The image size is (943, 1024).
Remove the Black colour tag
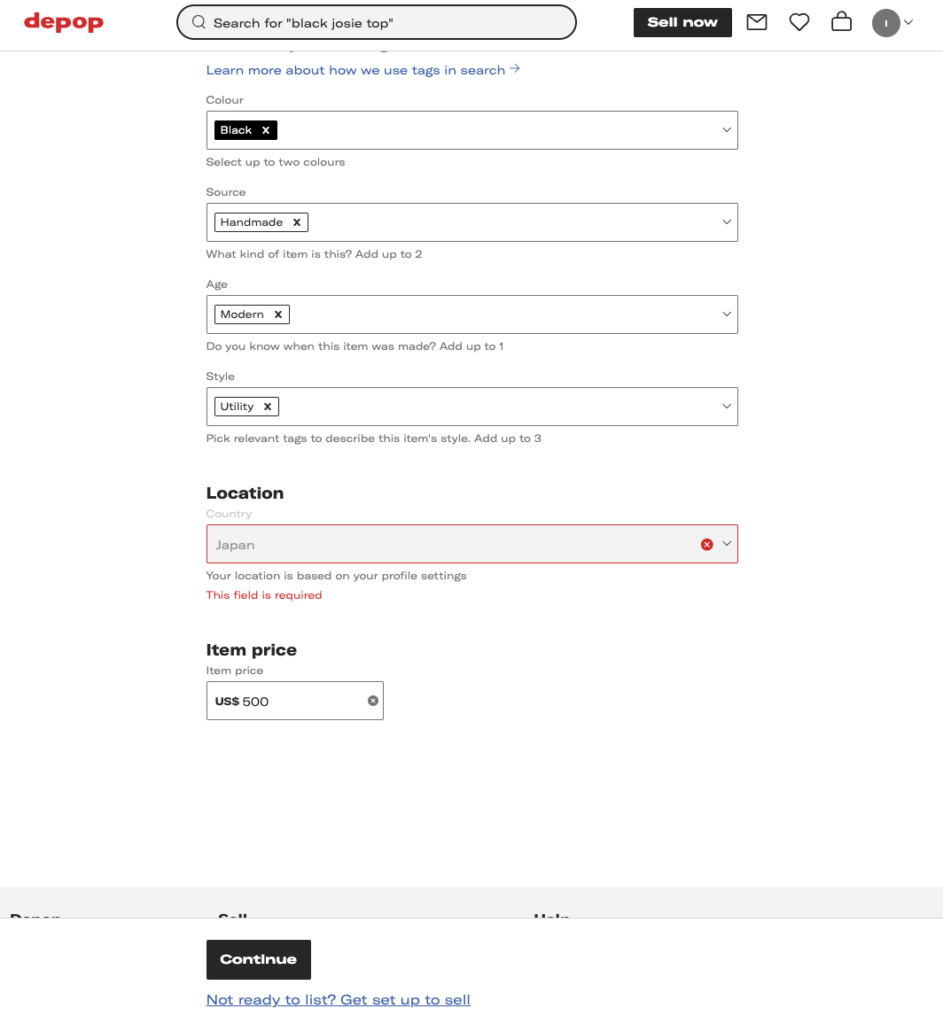[x=266, y=130]
